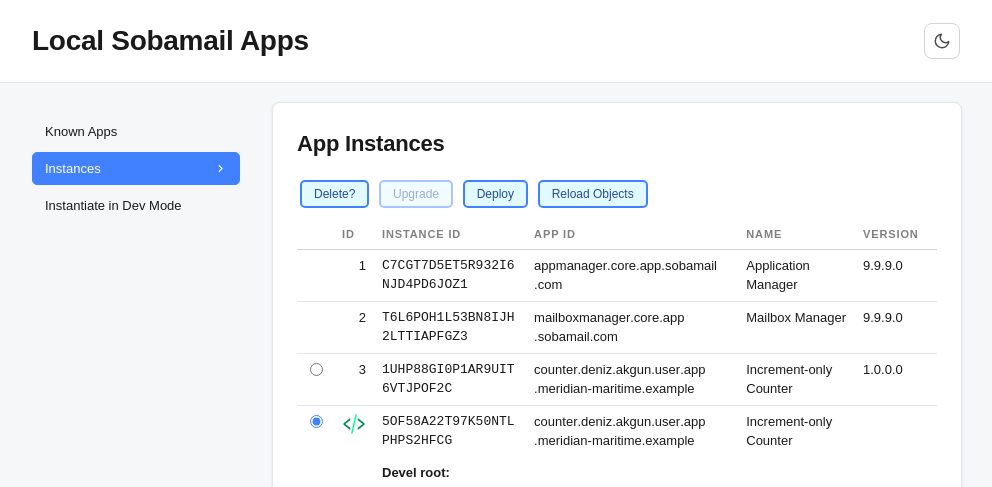The image size is (992, 487).
Task: Select the radio button for the dev-mode instance
Action: (316, 421)
